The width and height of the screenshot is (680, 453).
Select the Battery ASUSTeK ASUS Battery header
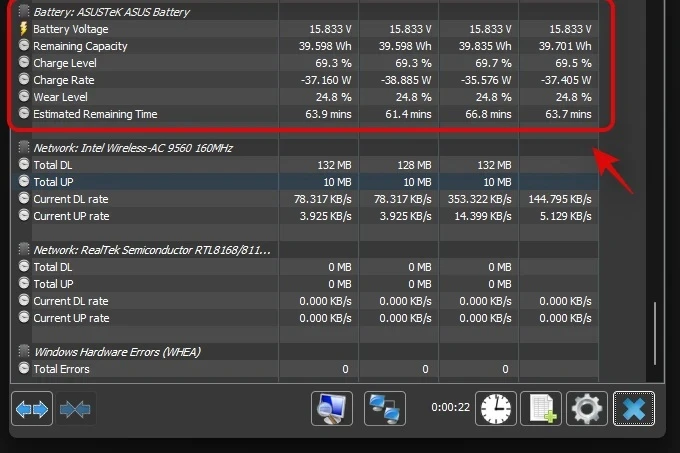(x=111, y=12)
